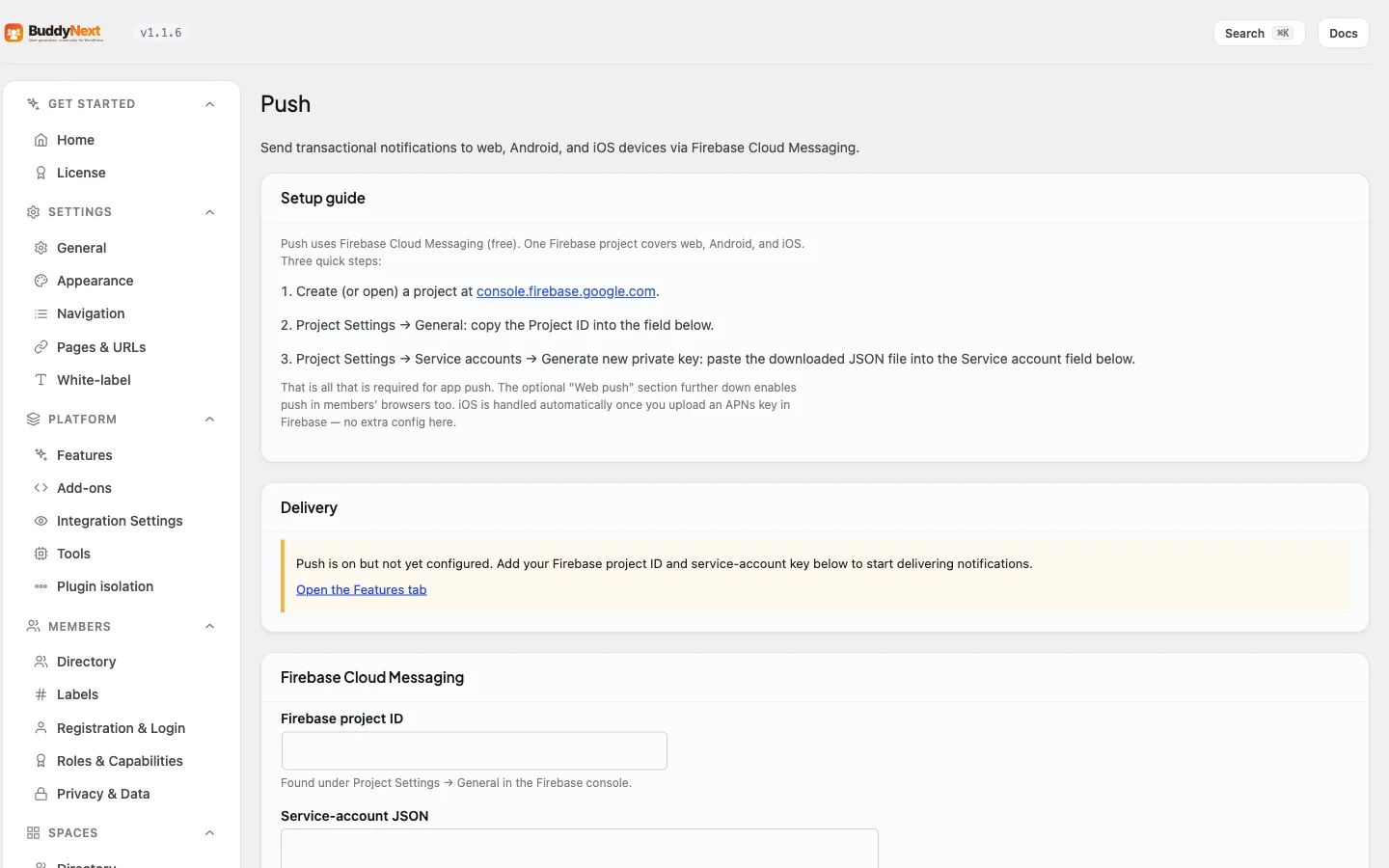The width and height of the screenshot is (1389, 868).
Task: Open General settings
Action: [x=122, y=248]
